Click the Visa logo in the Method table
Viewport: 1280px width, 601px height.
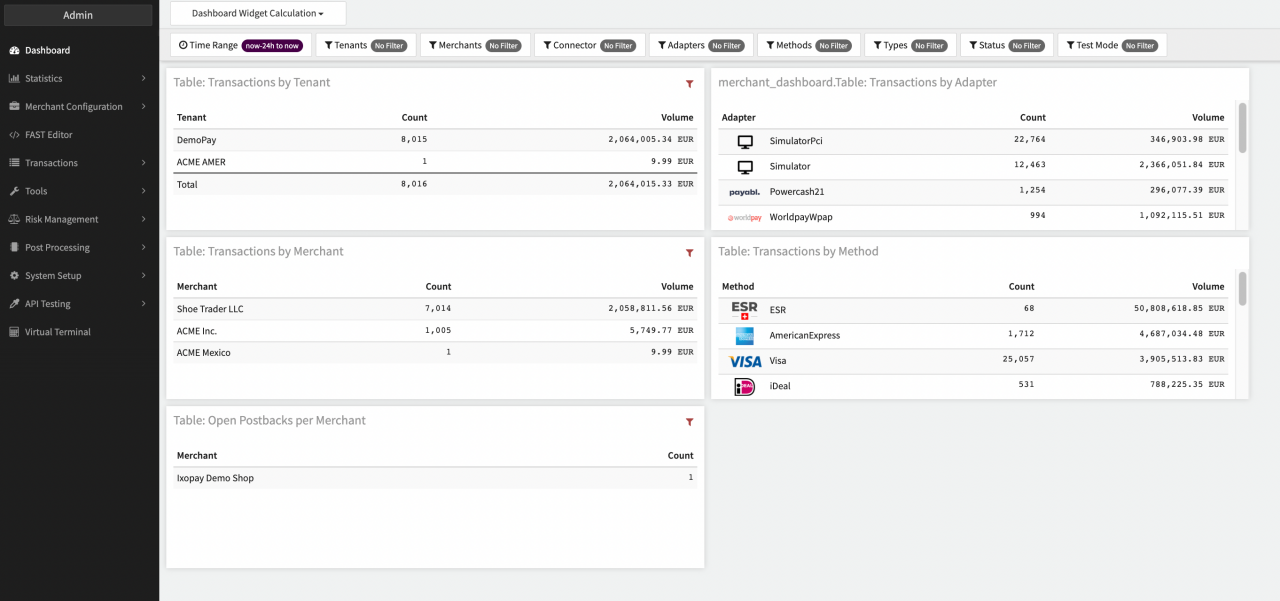745,361
